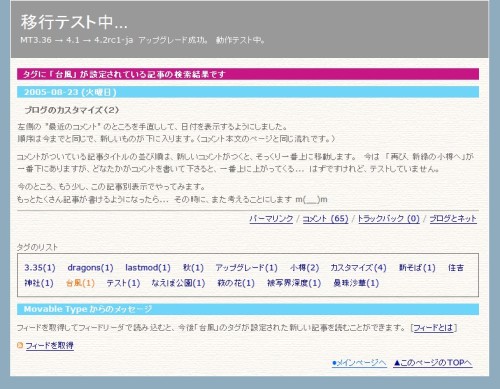Select the 小樽(2) tag
Viewport: 500px width, 389px height.
304,268
